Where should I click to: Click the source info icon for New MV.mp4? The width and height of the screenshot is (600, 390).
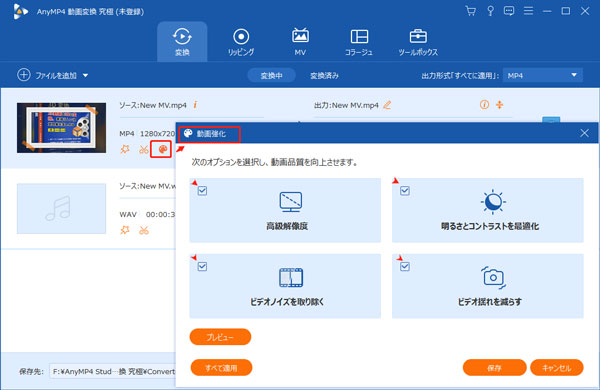coord(195,104)
